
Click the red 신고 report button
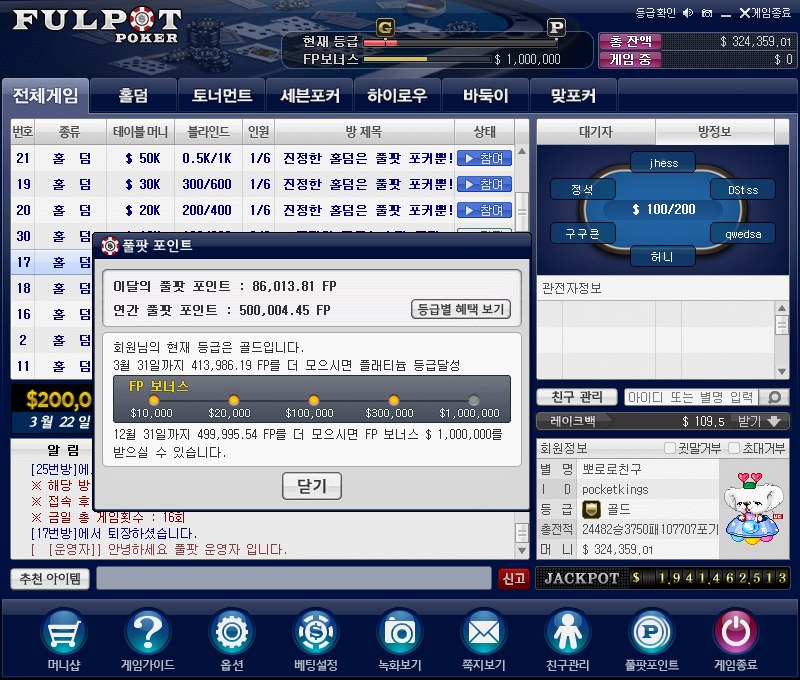coord(514,578)
